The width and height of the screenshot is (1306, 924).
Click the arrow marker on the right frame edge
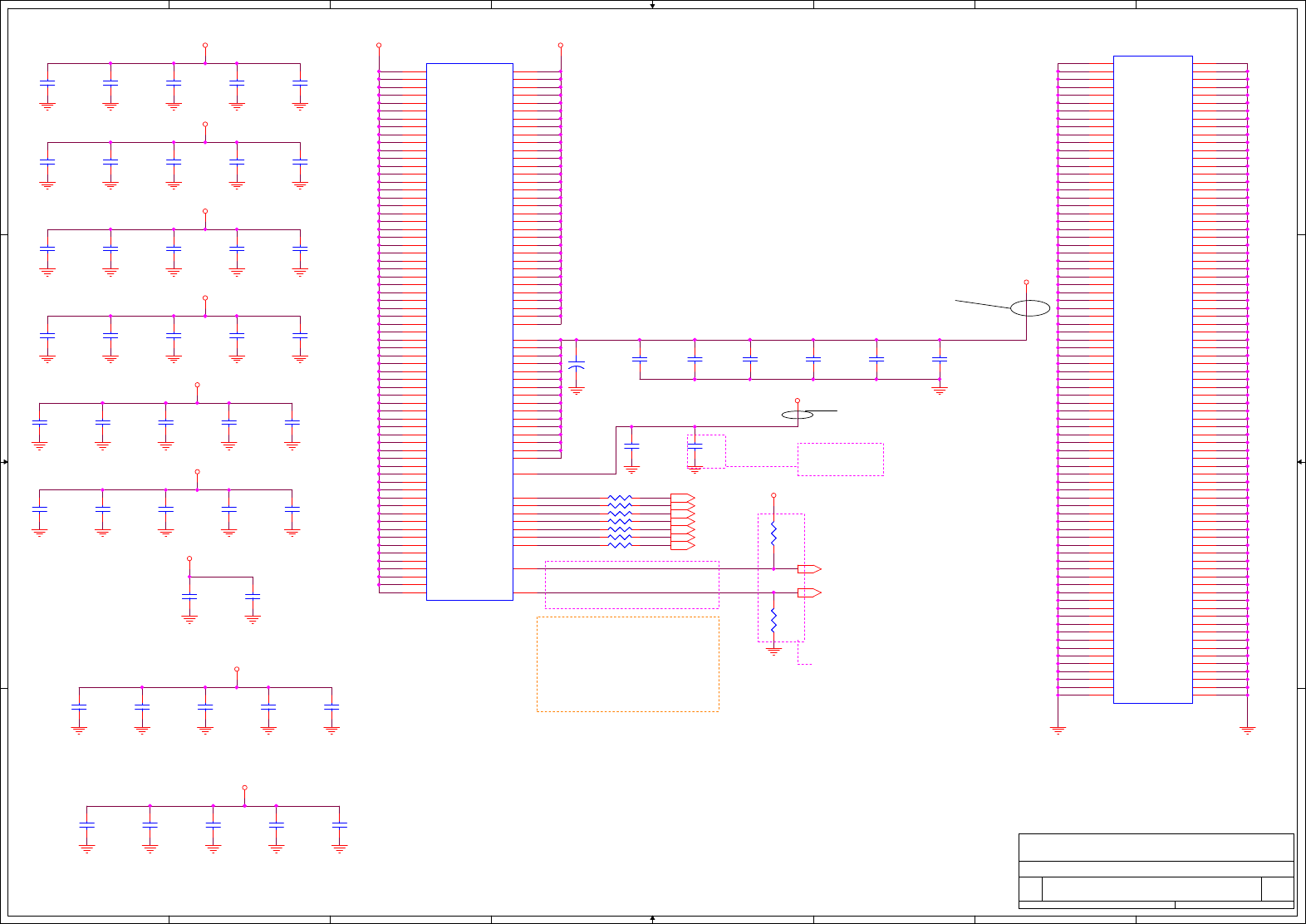click(1300, 462)
